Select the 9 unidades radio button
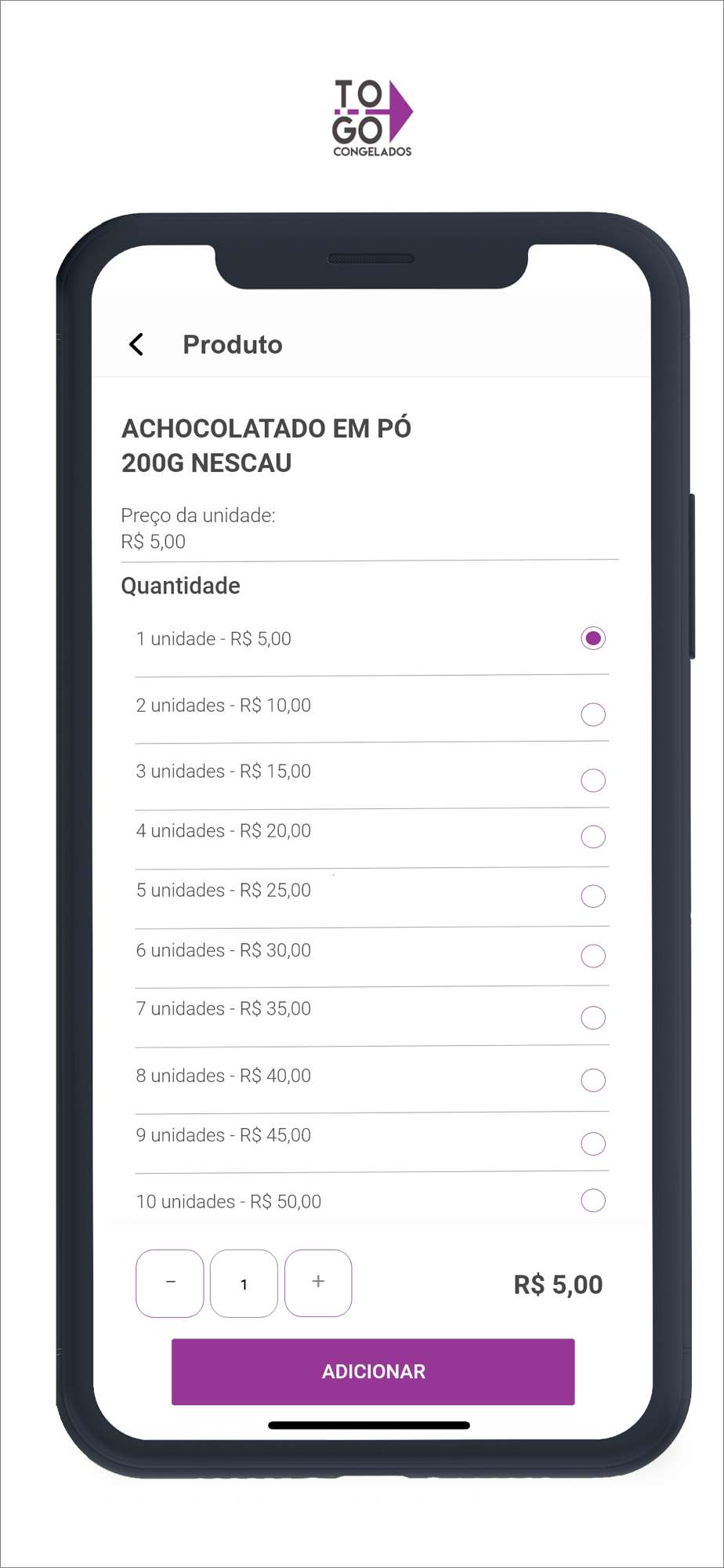The image size is (724, 1568). [x=593, y=1144]
